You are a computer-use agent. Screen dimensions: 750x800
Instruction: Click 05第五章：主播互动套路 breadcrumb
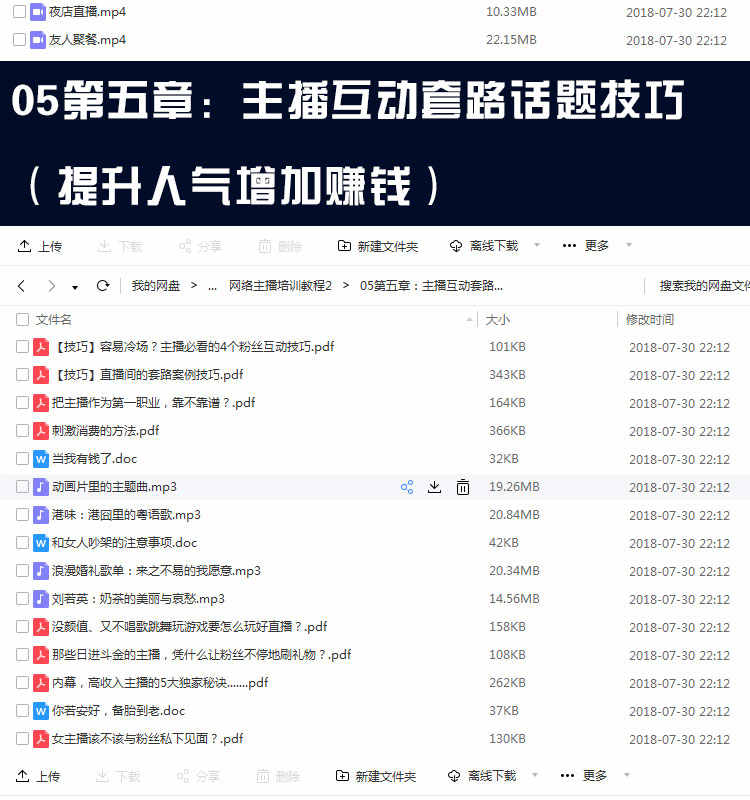(x=431, y=286)
